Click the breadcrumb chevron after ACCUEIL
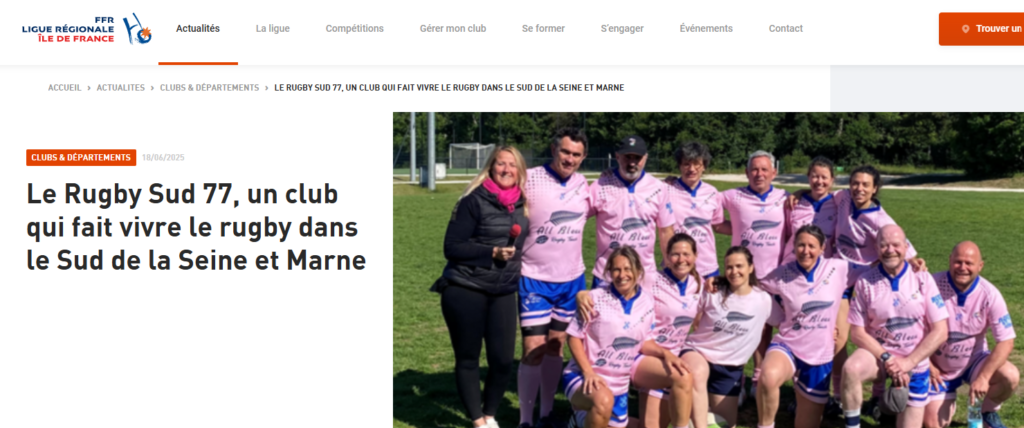1024x428 pixels. tap(89, 88)
